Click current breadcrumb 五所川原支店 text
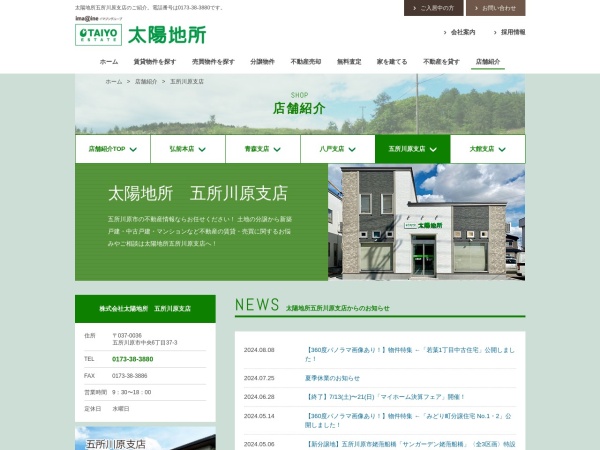Viewport: 600px width, 450px height. (x=187, y=82)
